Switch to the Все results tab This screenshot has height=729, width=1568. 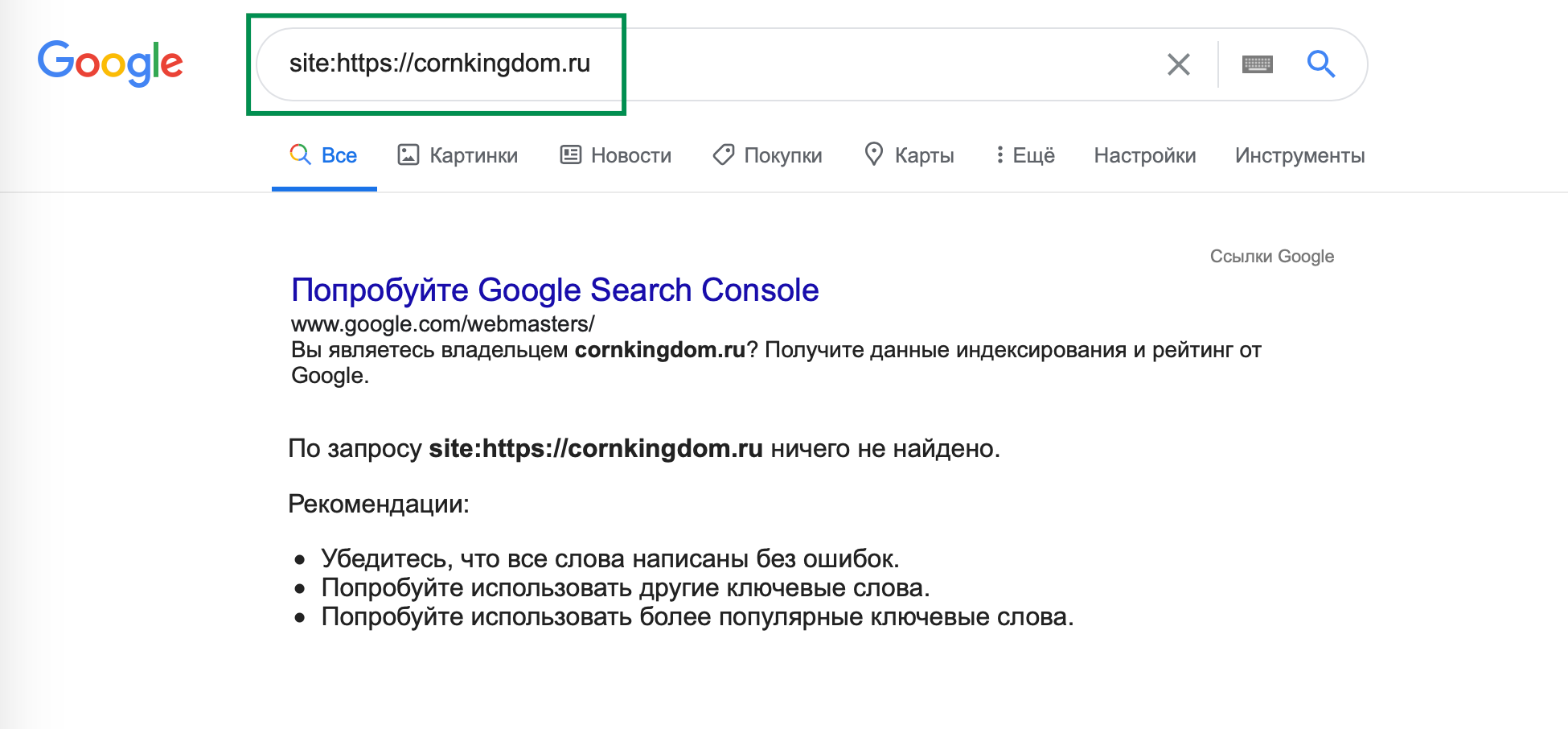(324, 155)
